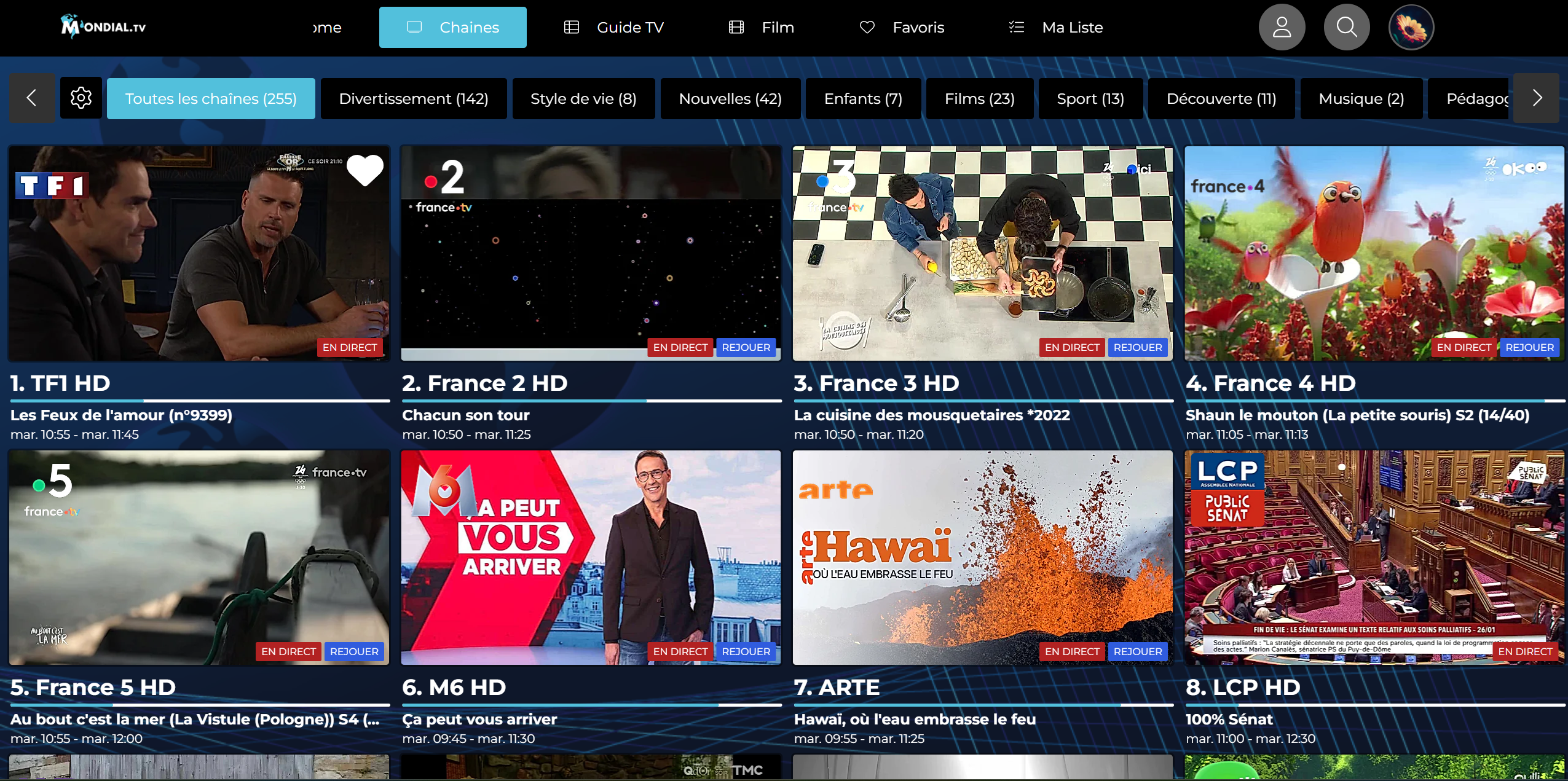
Task: Click the Mondial.tv logo
Action: 103,26
